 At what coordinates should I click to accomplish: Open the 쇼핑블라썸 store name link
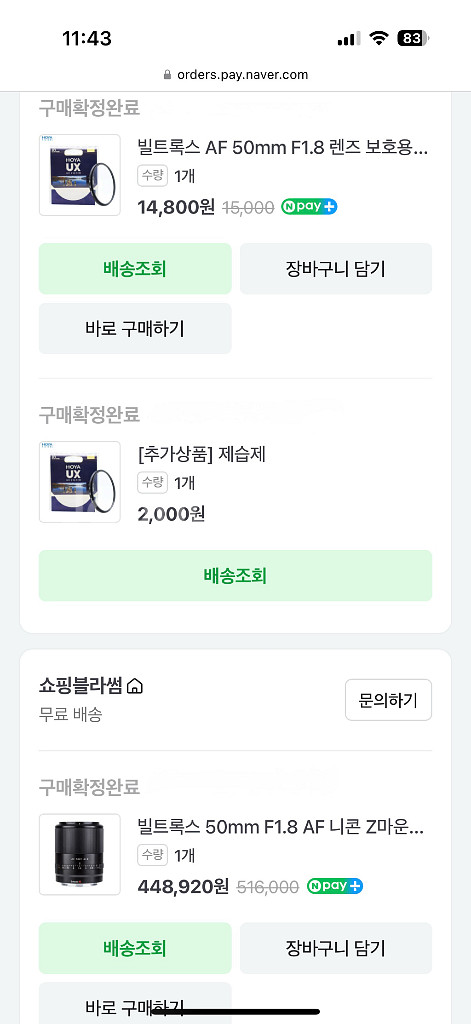80,686
